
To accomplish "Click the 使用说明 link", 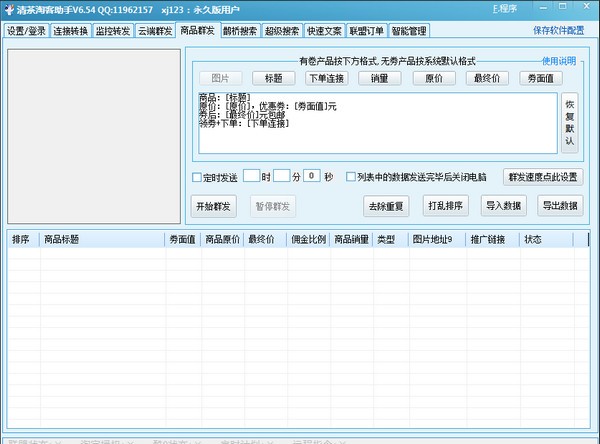I will pos(559,62).
